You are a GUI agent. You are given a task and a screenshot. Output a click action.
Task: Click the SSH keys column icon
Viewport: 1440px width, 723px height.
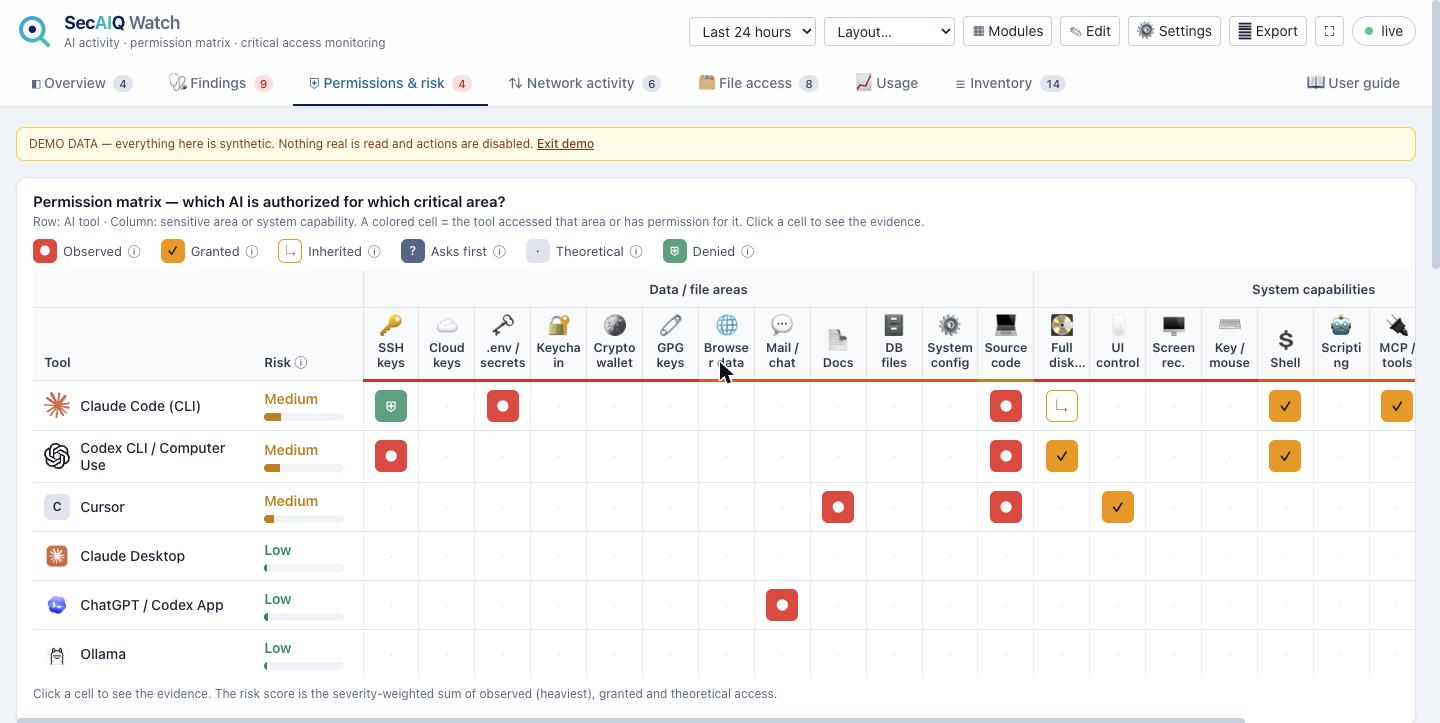(x=391, y=325)
